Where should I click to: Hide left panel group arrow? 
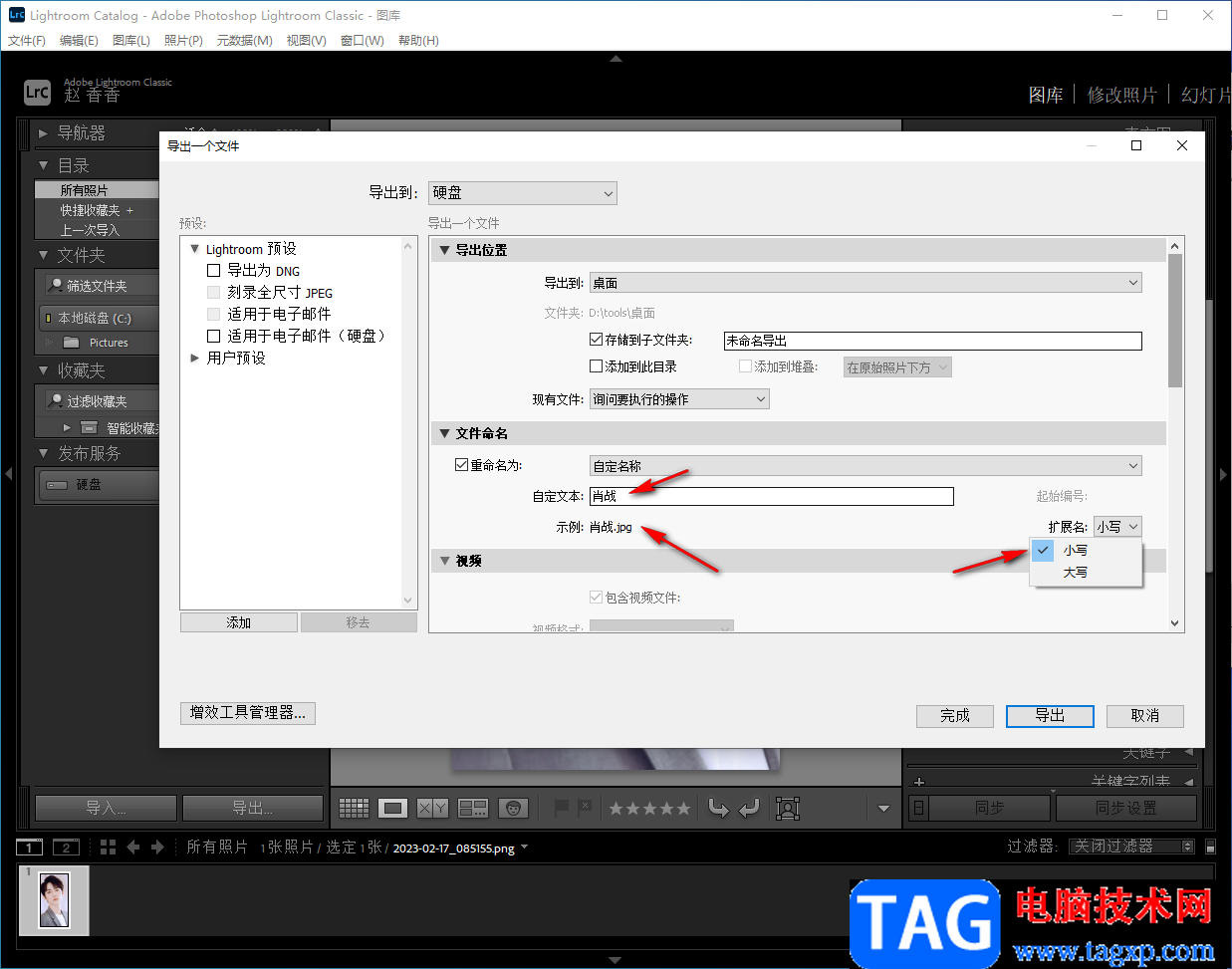[8, 474]
